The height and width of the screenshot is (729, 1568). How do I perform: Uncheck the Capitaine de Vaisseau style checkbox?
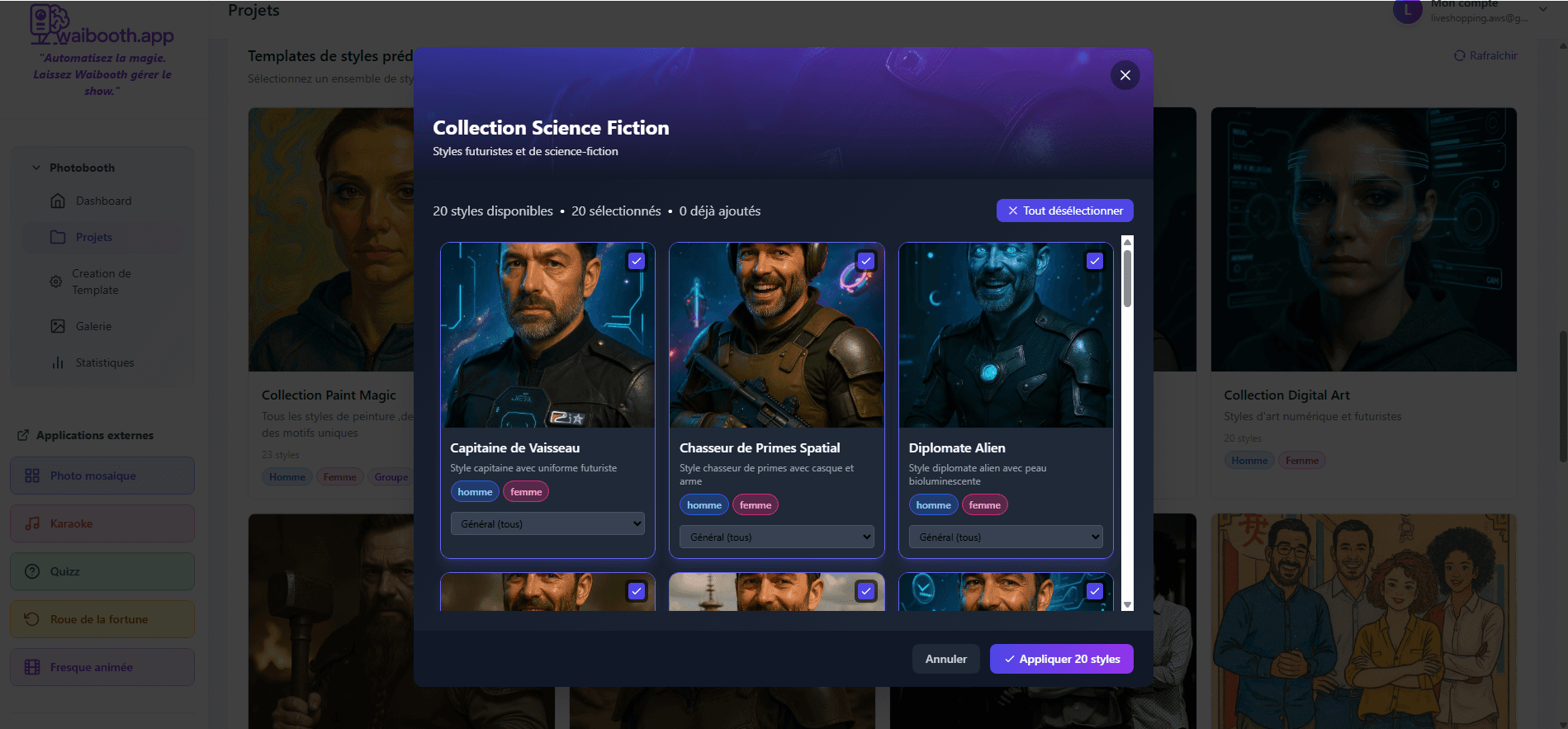coord(636,261)
